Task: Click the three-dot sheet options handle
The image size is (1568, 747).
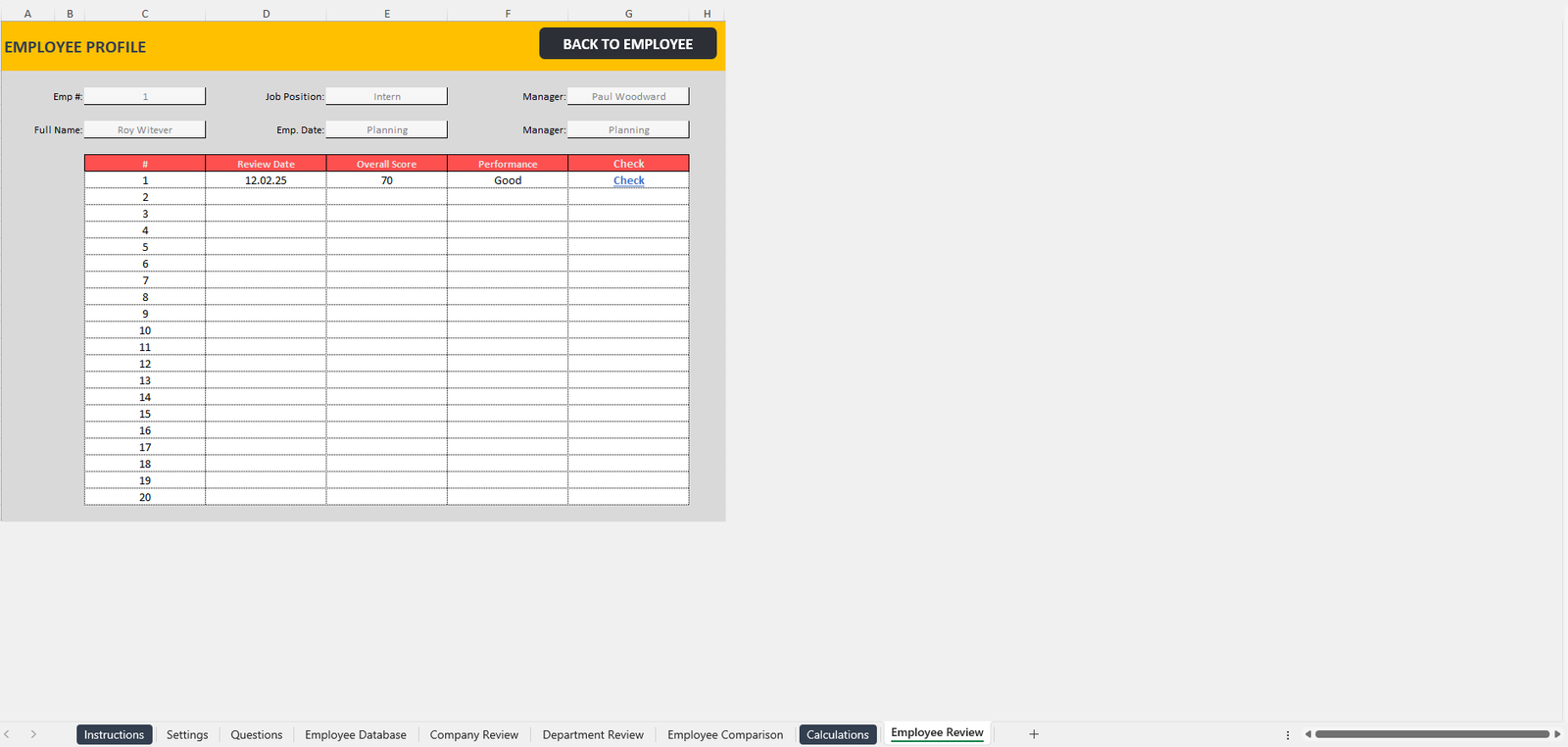Action: 1288,735
